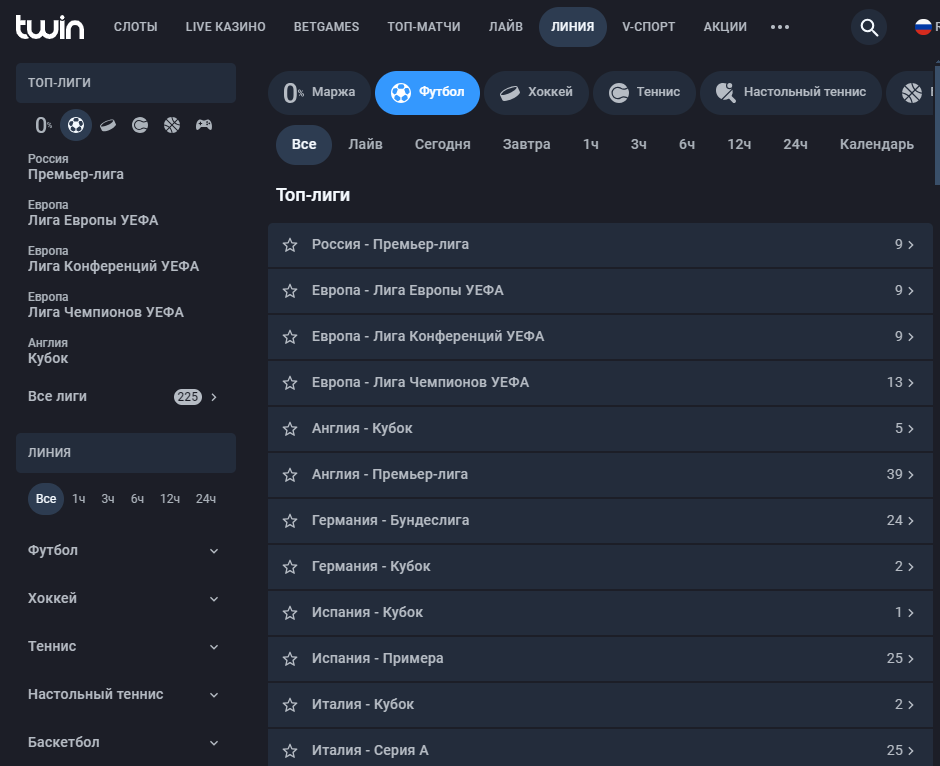Select basketball icon in Топ-лиги sidebar
The width and height of the screenshot is (940, 766).
172,125
